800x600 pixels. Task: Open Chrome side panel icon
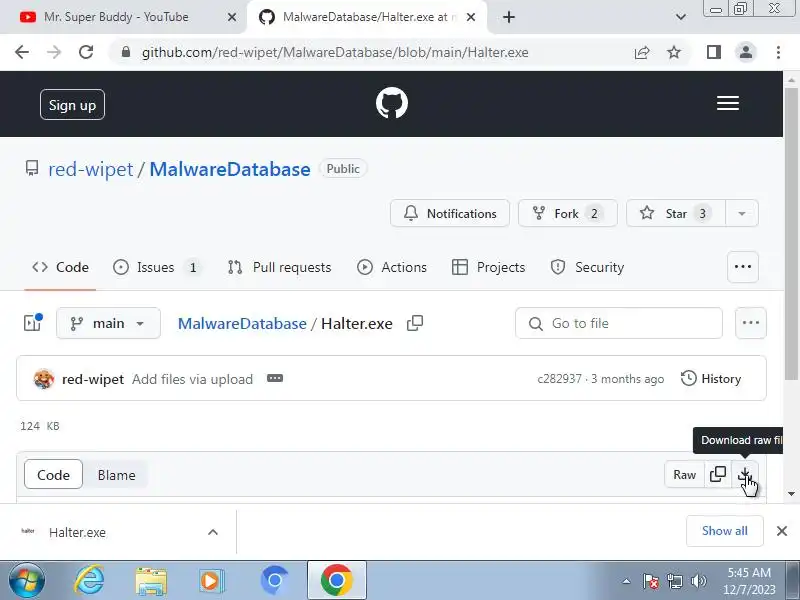[x=714, y=52]
